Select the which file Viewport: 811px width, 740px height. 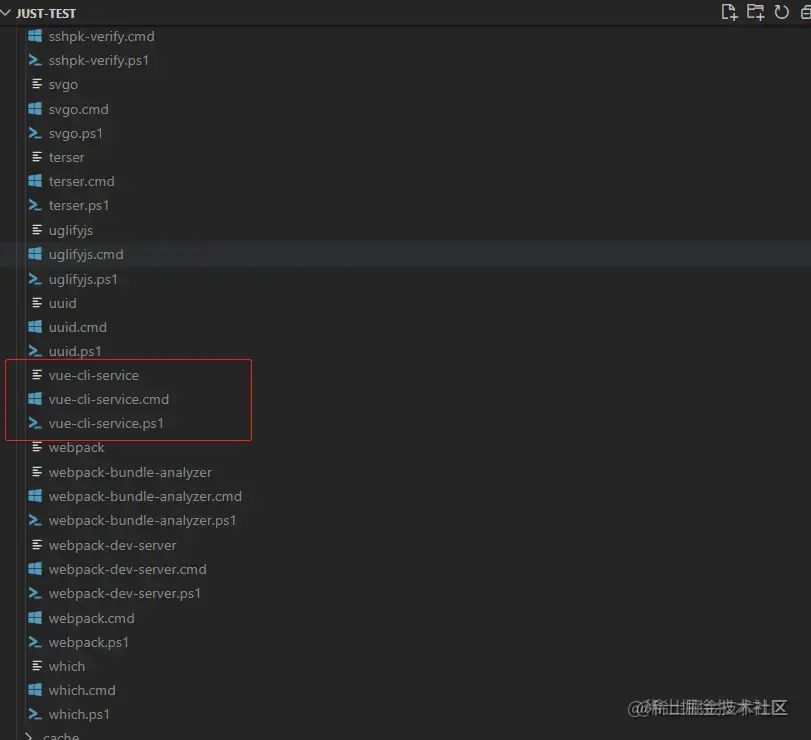click(67, 666)
